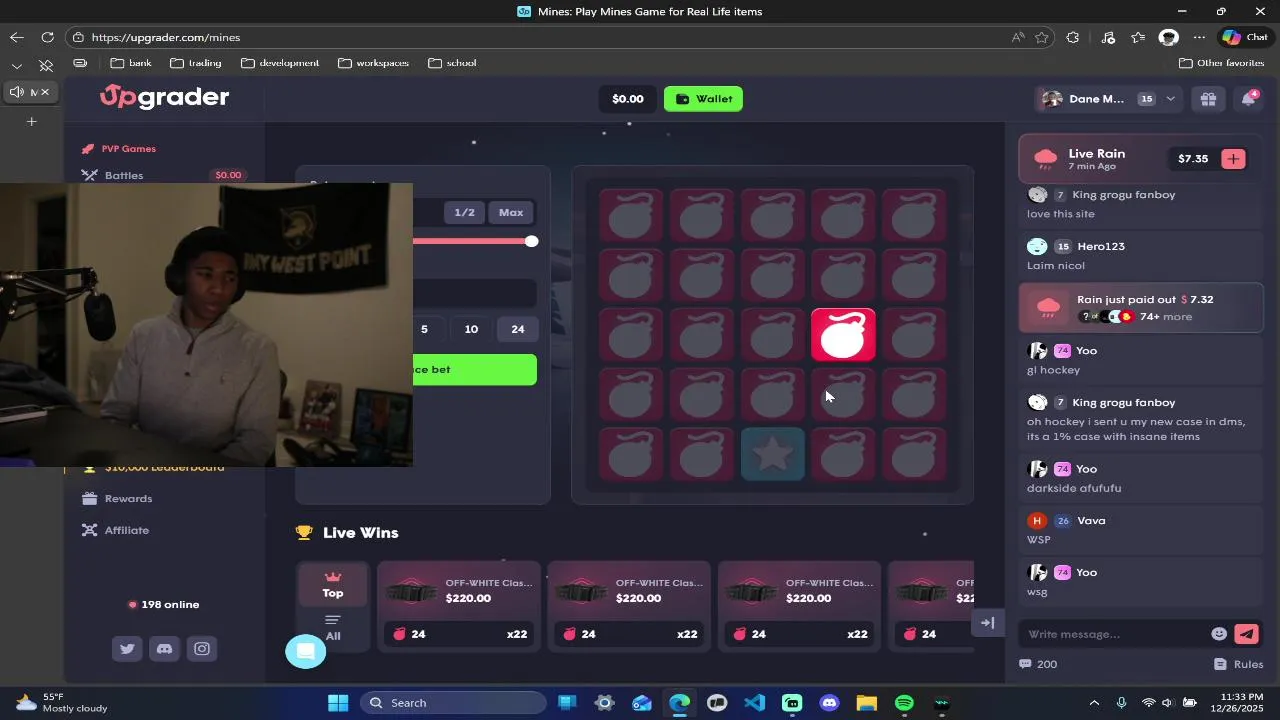Tip the Live Rain with plus button

click(x=1233, y=159)
